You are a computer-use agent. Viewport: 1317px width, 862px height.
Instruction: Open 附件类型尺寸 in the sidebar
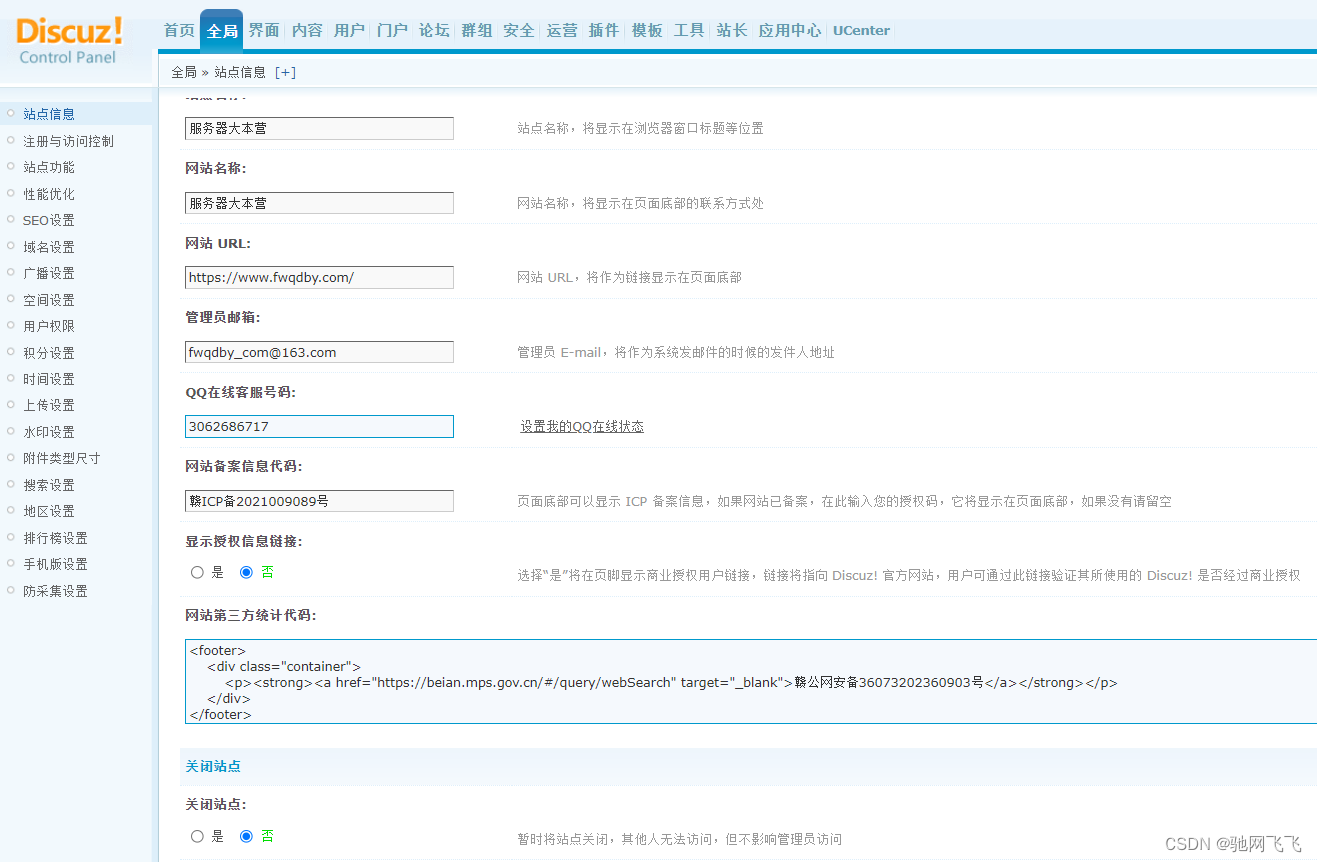(x=62, y=458)
